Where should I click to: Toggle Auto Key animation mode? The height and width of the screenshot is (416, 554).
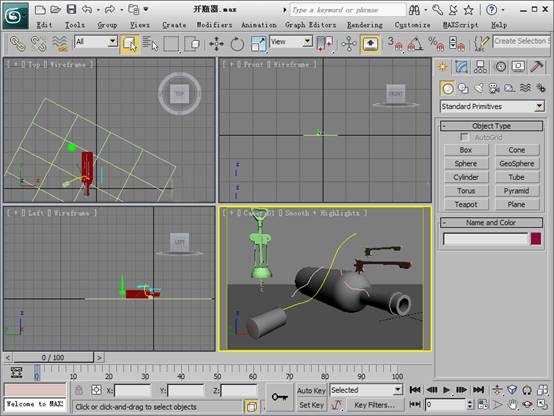click(311, 391)
